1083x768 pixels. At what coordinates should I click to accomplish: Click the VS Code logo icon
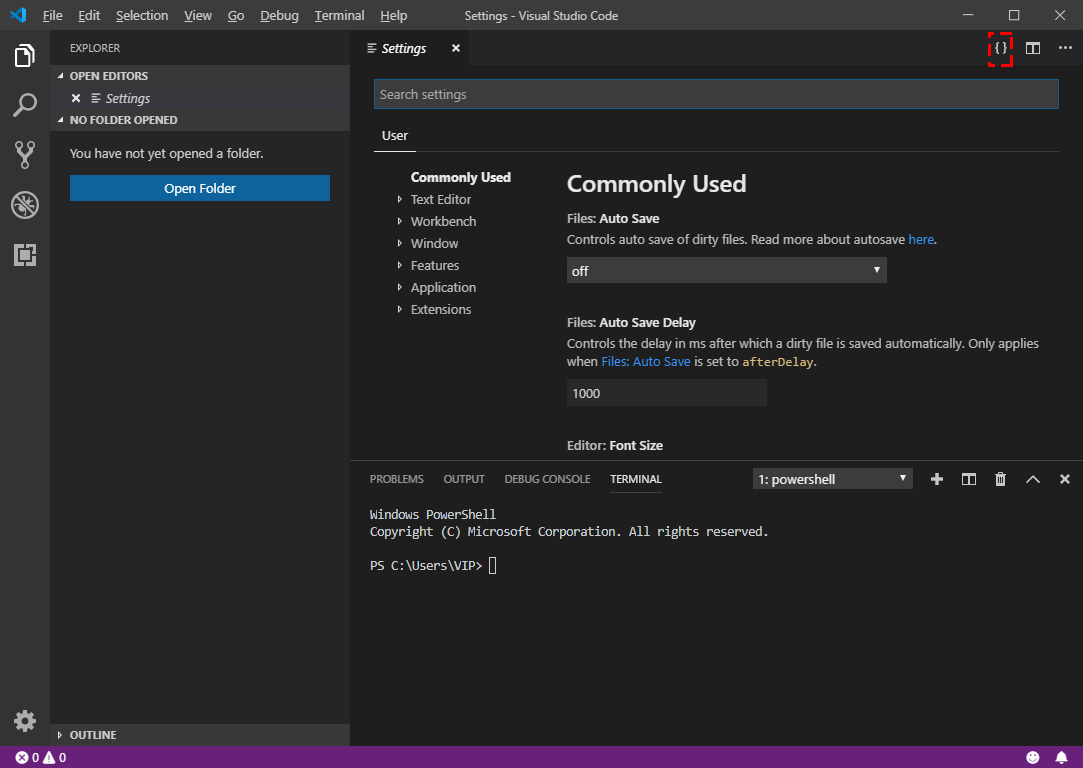(x=19, y=15)
